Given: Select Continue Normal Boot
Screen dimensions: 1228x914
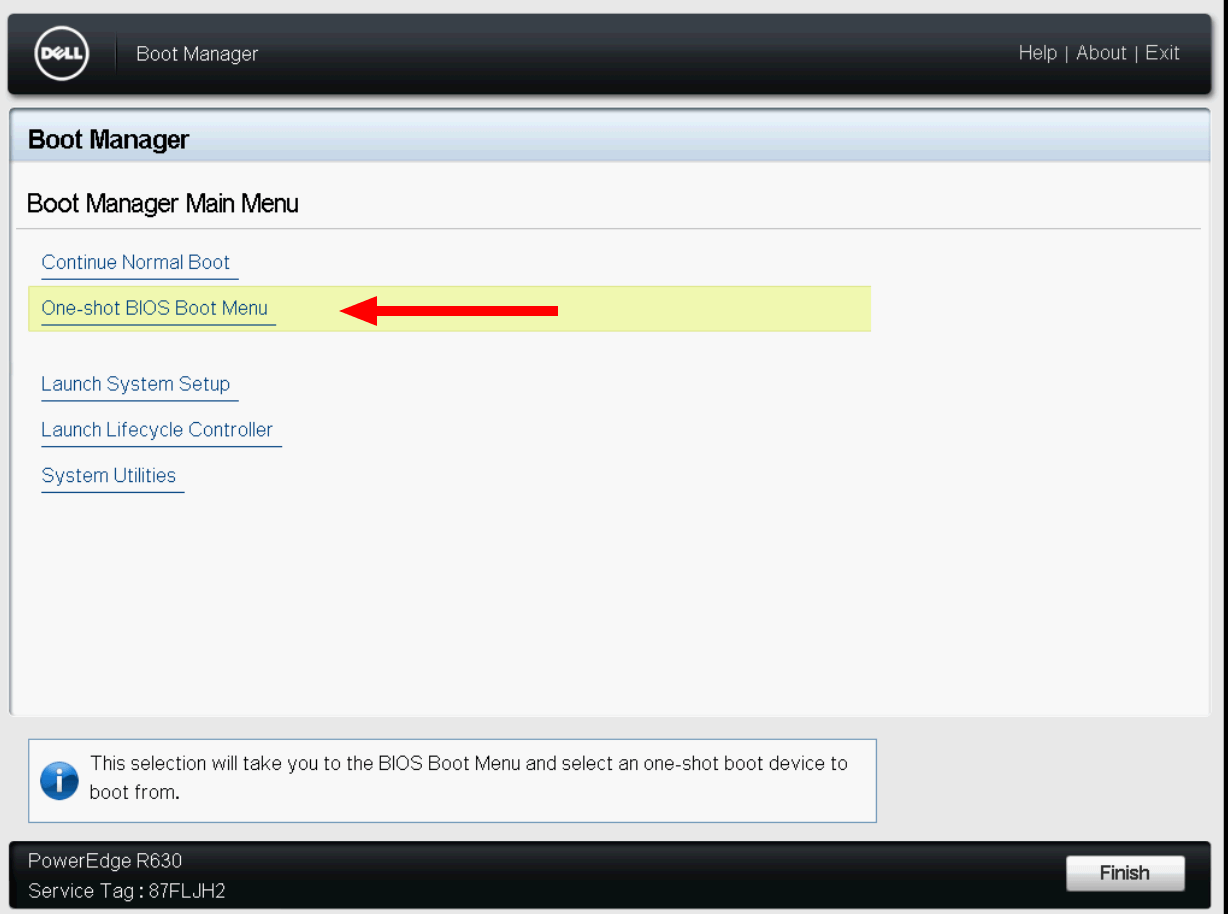Looking at the screenshot, I should click(136, 263).
